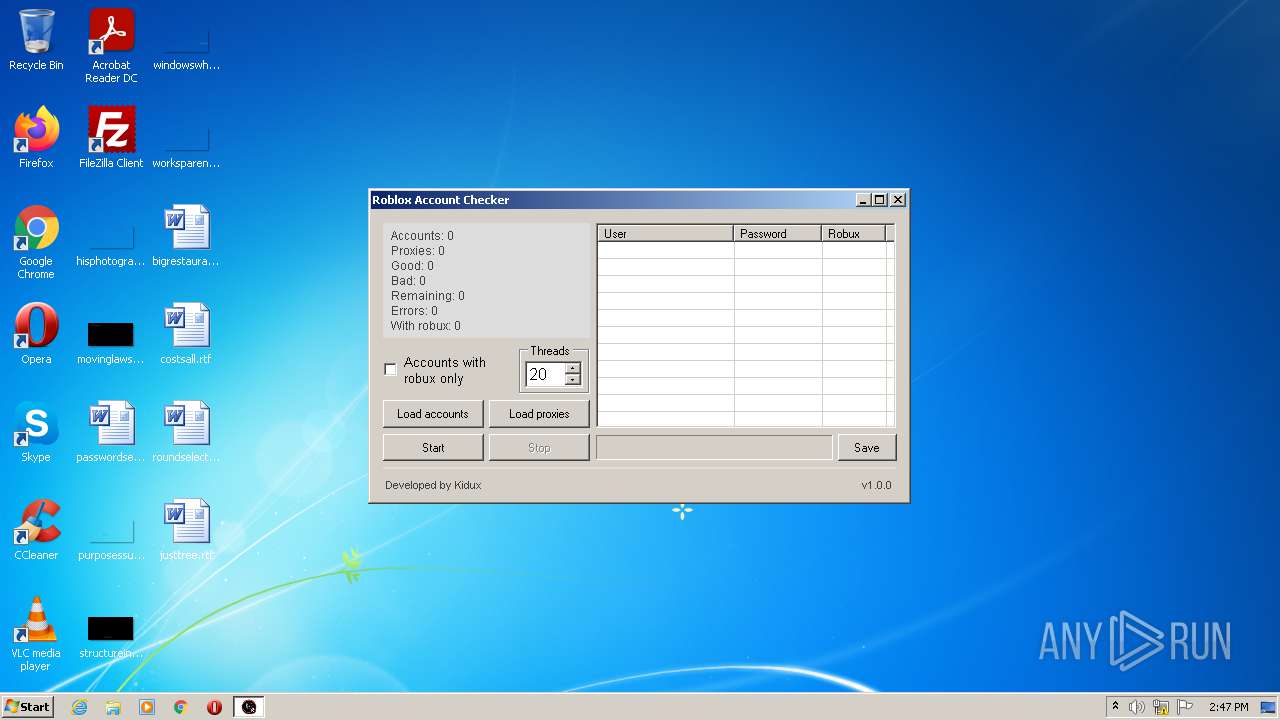Open the Windows Start menu
Image resolution: width=1280 pixels, height=720 pixels.
pyautogui.click(x=27, y=707)
